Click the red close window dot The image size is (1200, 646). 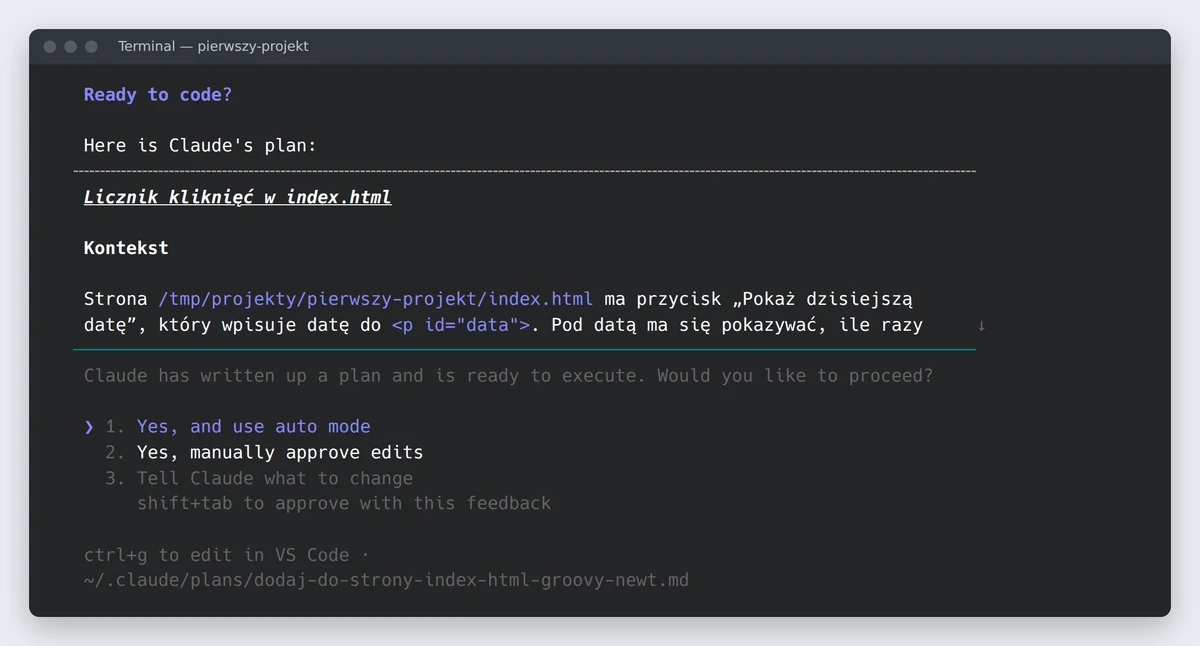[49, 47]
